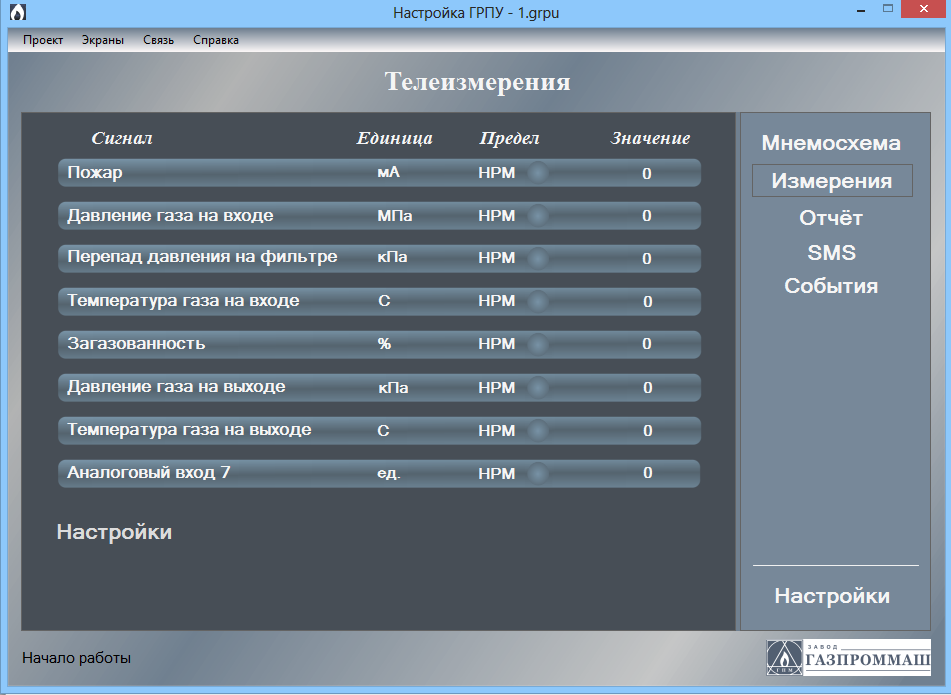Open the Справка menu
The width and height of the screenshot is (951, 695).
[215, 40]
